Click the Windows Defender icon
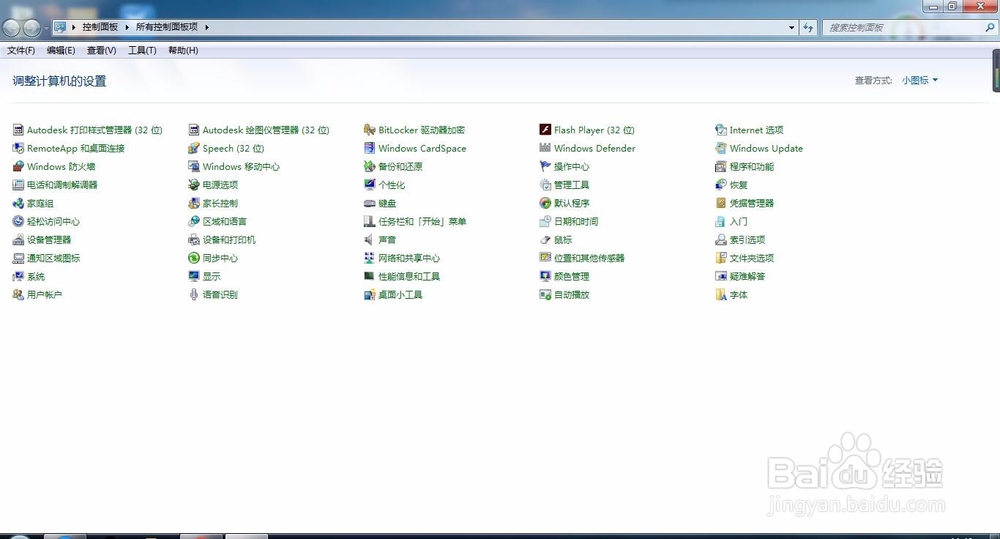This screenshot has width=1000, height=539. point(545,148)
